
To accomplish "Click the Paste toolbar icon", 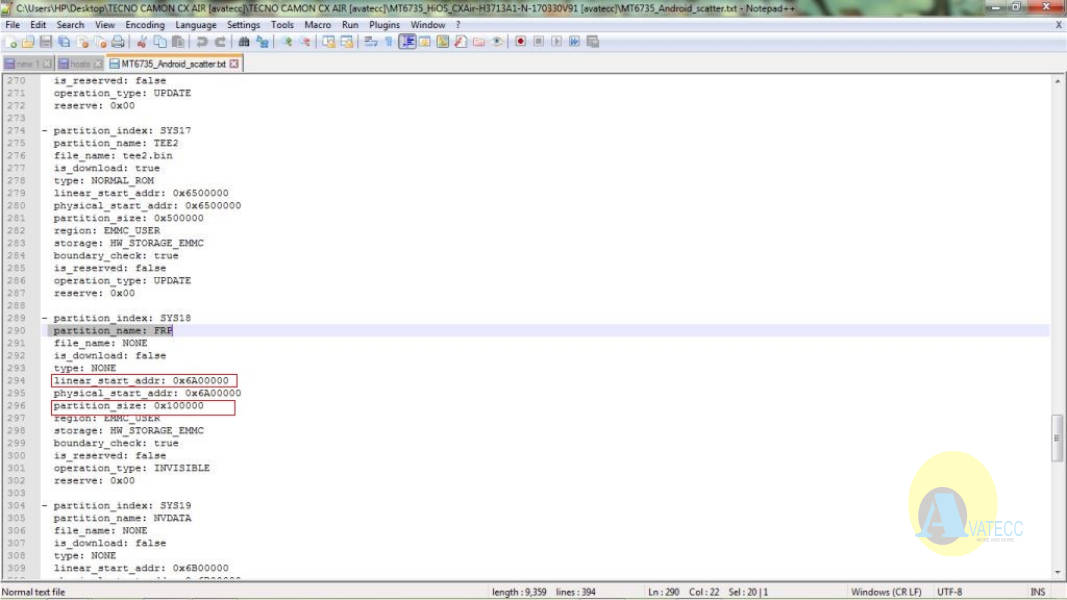I will click(178, 42).
